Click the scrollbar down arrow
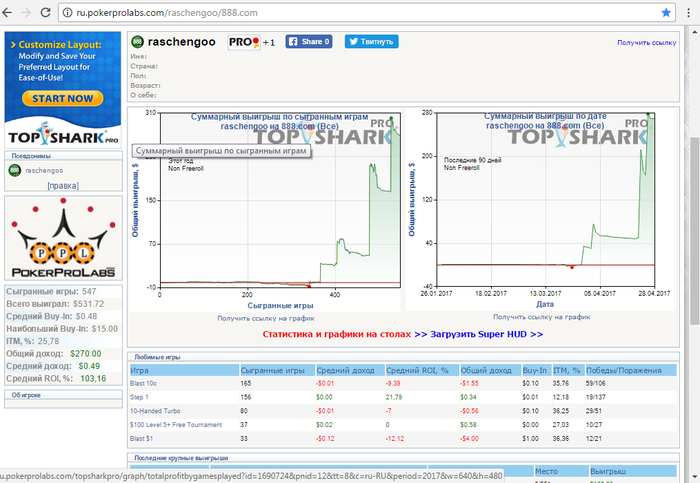 pos(694,476)
